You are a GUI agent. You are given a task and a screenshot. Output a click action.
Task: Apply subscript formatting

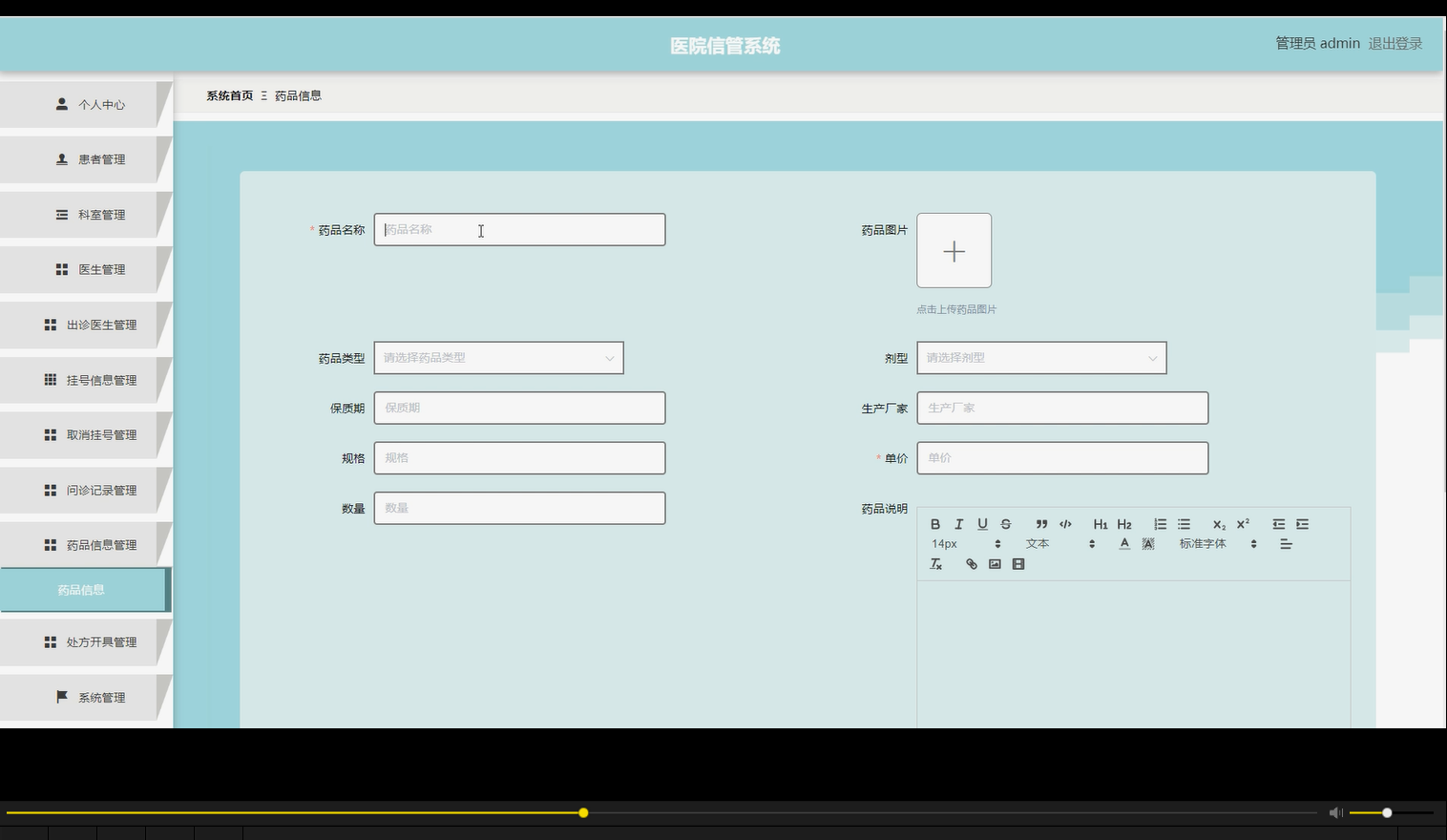(x=1219, y=524)
